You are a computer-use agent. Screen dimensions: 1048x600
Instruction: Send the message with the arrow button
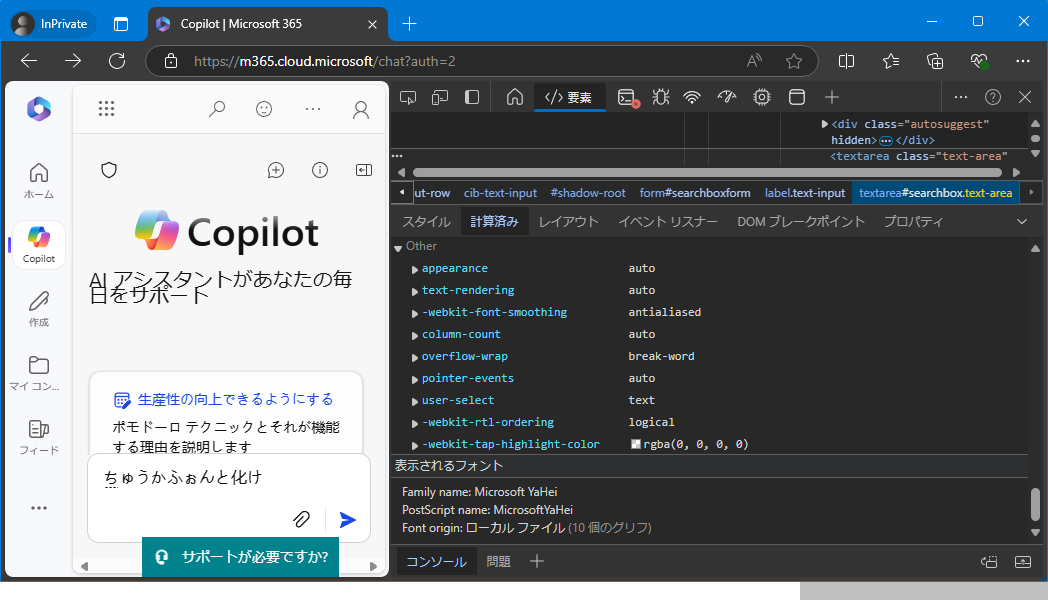(348, 519)
